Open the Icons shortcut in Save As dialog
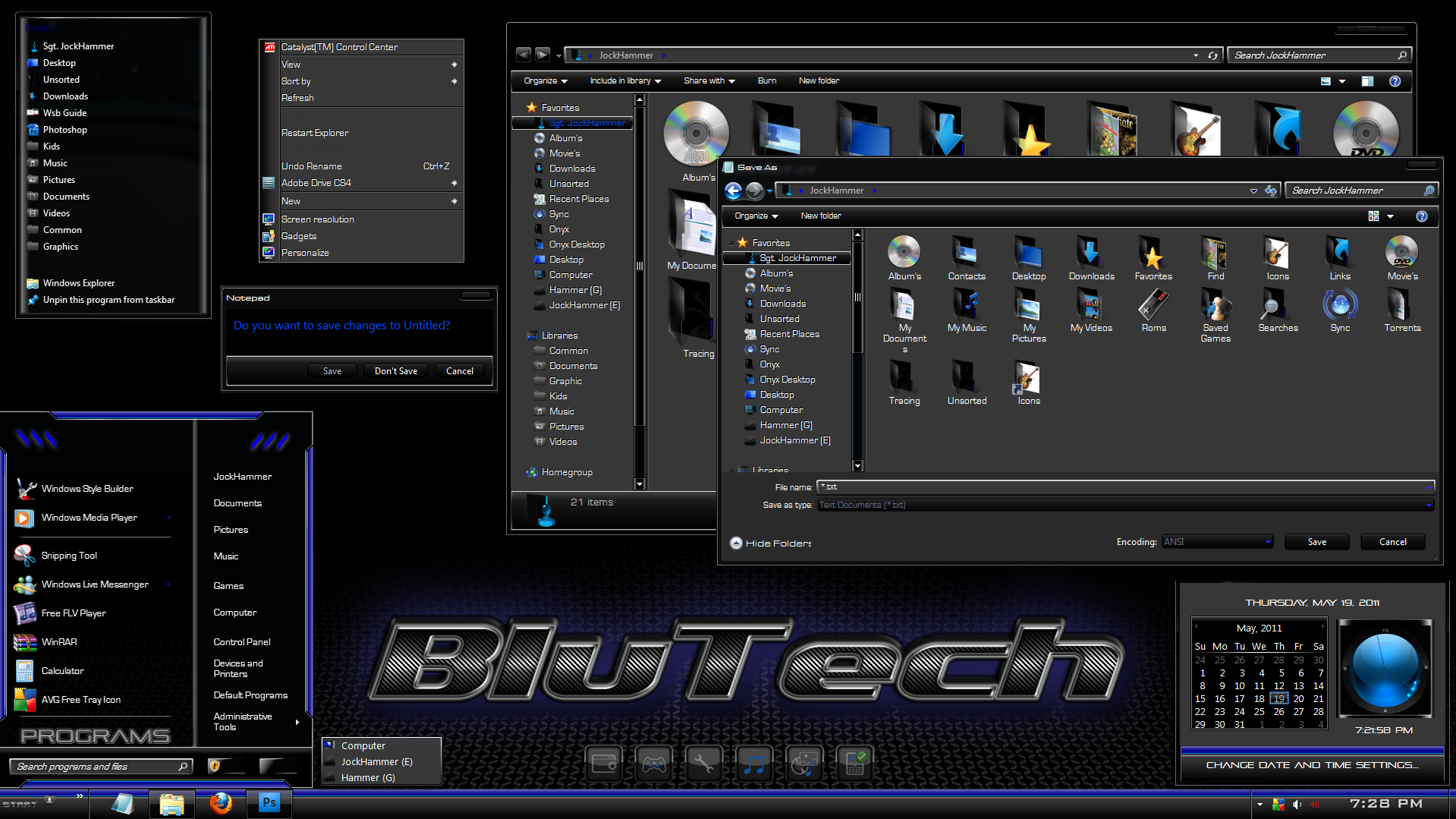The width and height of the screenshot is (1456, 819). (1029, 383)
